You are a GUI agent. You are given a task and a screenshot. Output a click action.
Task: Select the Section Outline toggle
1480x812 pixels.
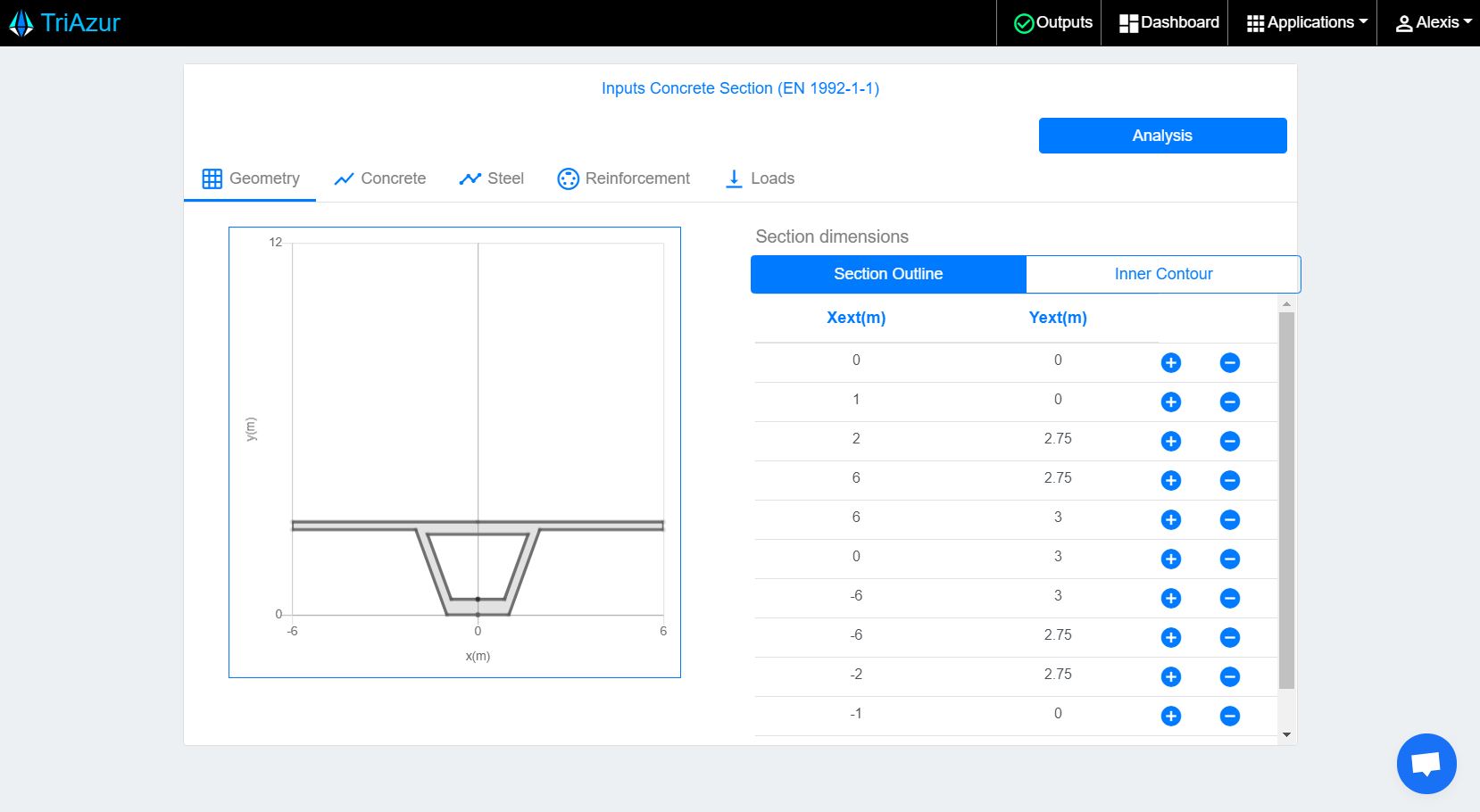(887, 274)
